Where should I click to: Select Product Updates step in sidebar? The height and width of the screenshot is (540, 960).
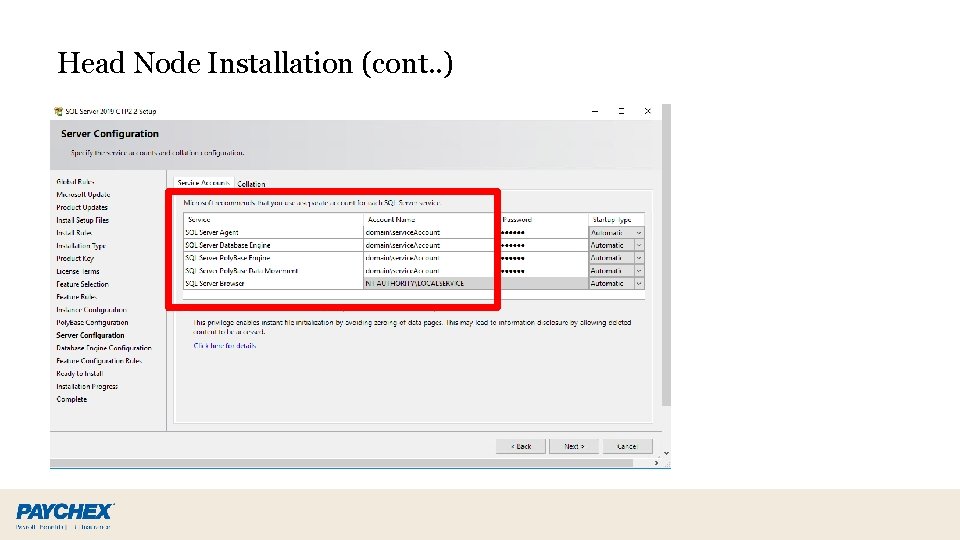(82, 208)
